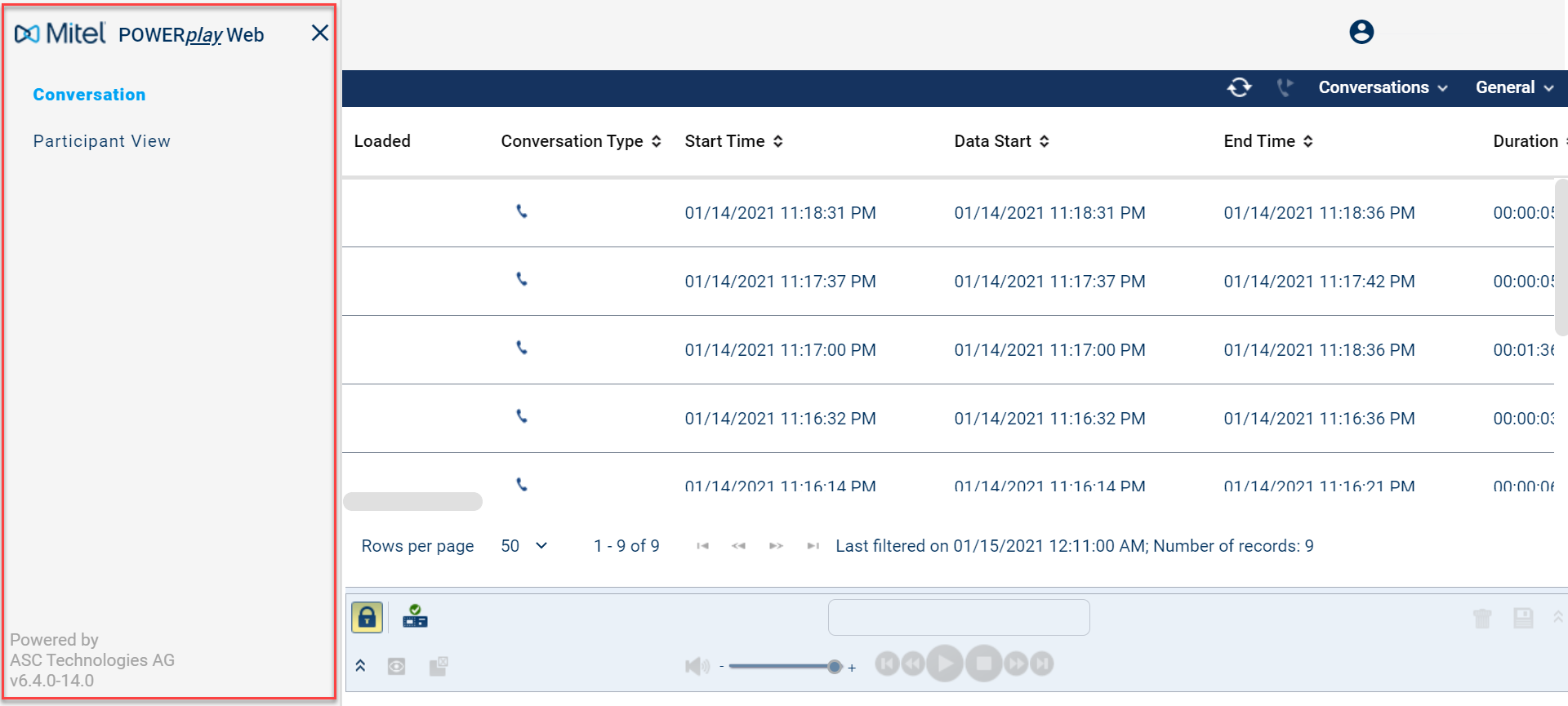Select Participant View in the side menu
This screenshot has width=1568, height=706.
coord(101,141)
